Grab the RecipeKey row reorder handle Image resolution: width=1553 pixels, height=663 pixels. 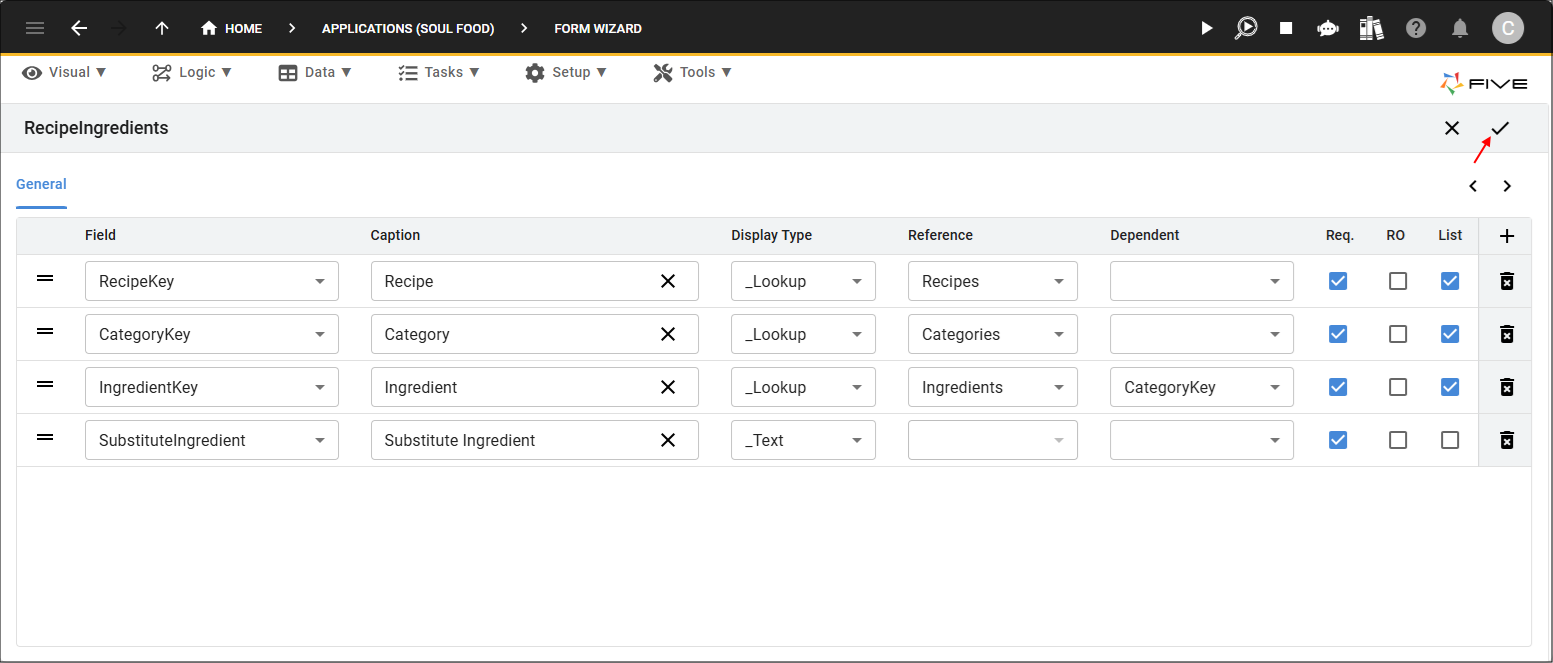pyautogui.click(x=45, y=278)
